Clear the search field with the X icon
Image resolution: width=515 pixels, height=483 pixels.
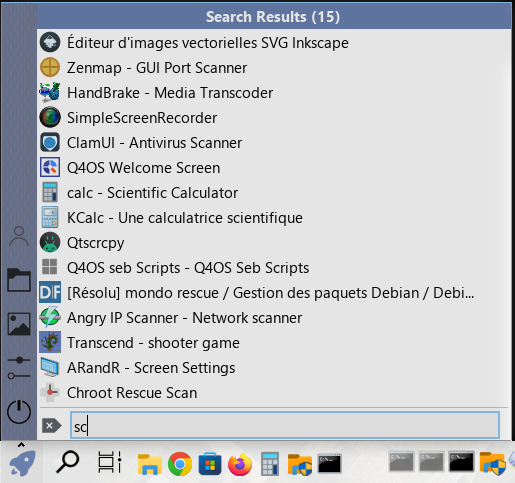(x=51, y=426)
